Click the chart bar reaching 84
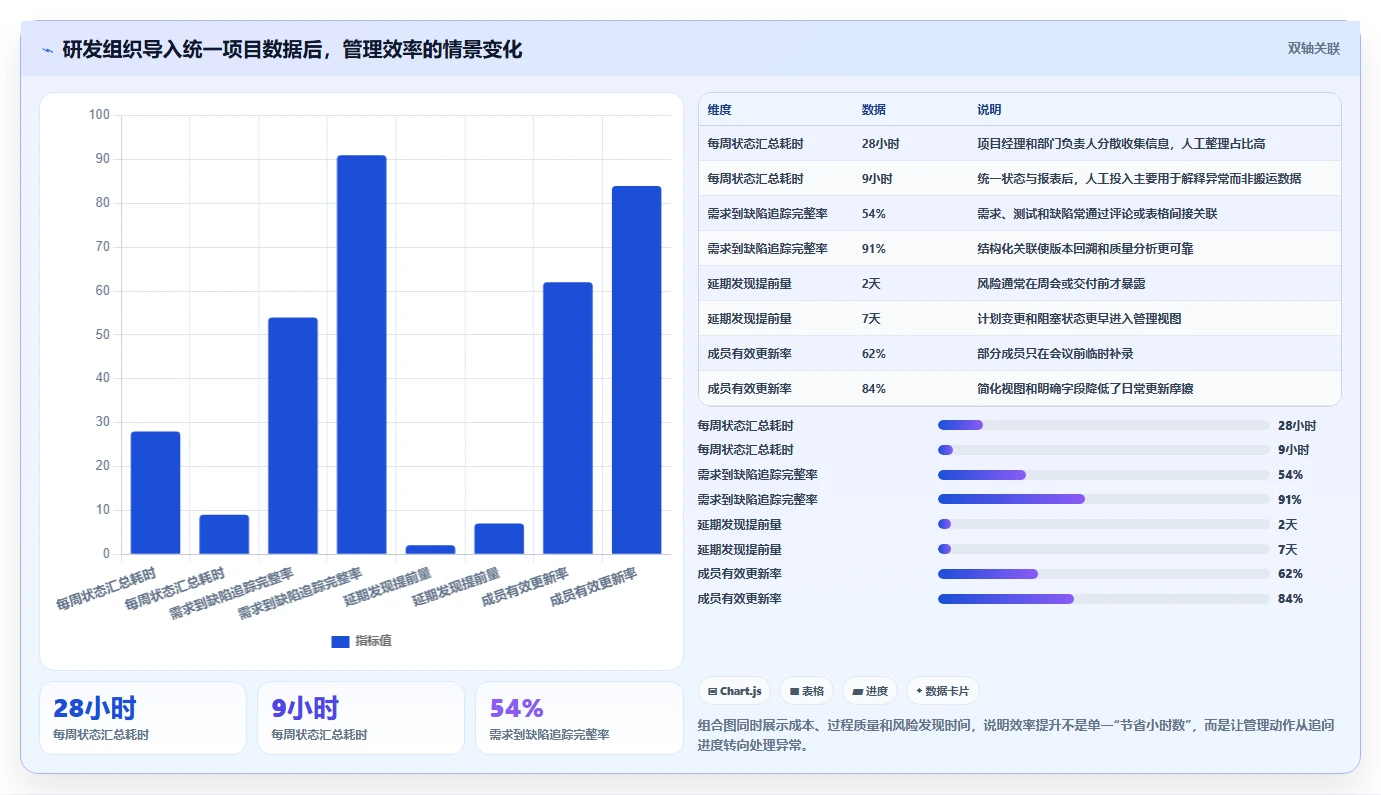This screenshot has width=1381, height=795. pyautogui.click(x=636, y=370)
